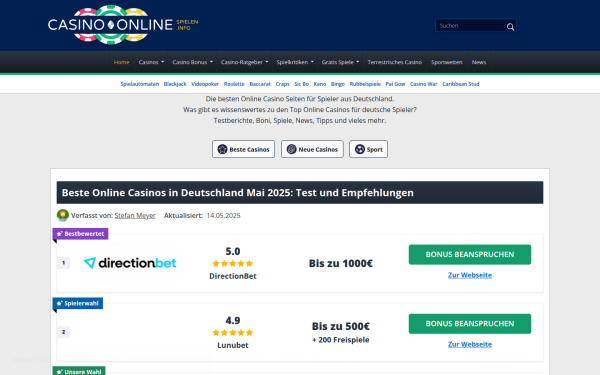Click the 'Bis zu 500€' offer text
Image resolution: width=600 pixels, height=375 pixels.
[x=341, y=326]
